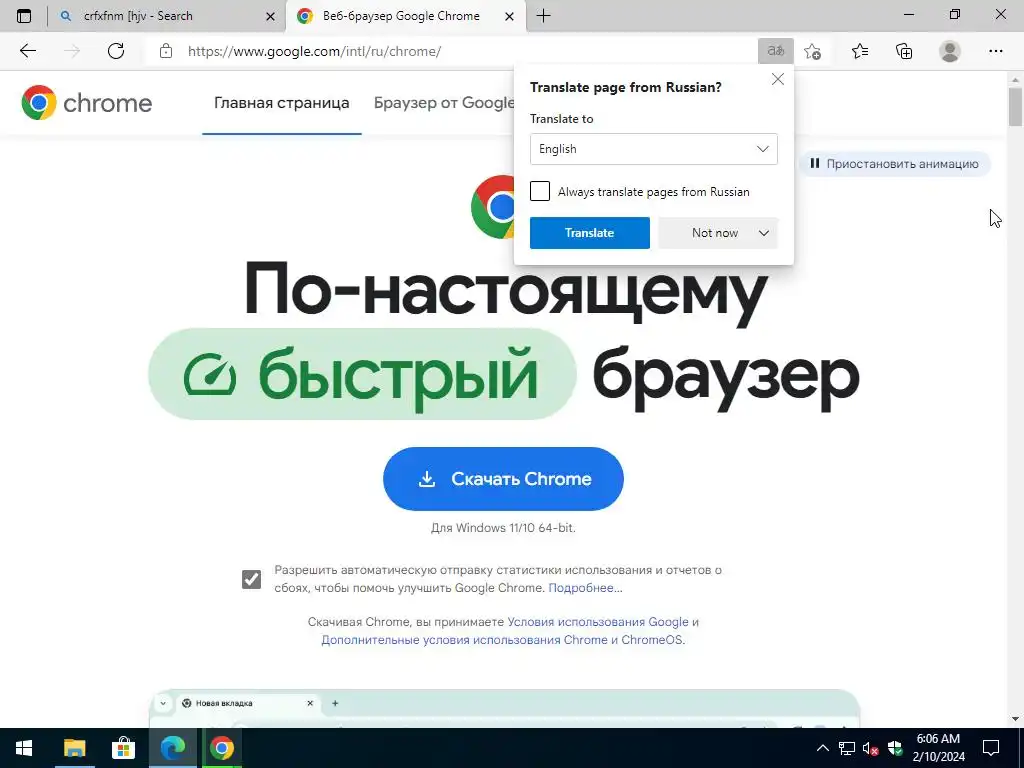This screenshot has height=768, width=1024.
Task: Click the forward navigation arrow
Action: 72,51
